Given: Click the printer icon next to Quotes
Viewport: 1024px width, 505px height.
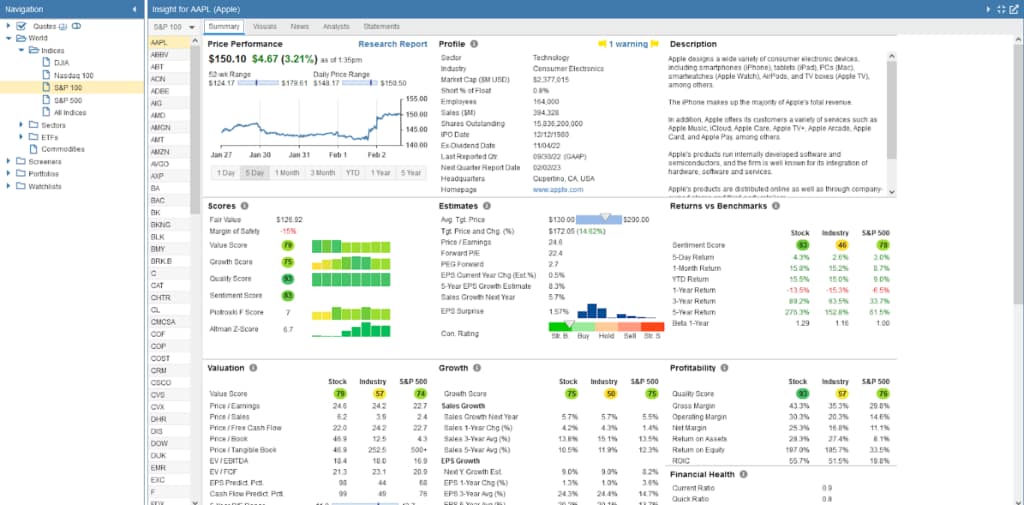Looking at the screenshot, I should [63, 27].
